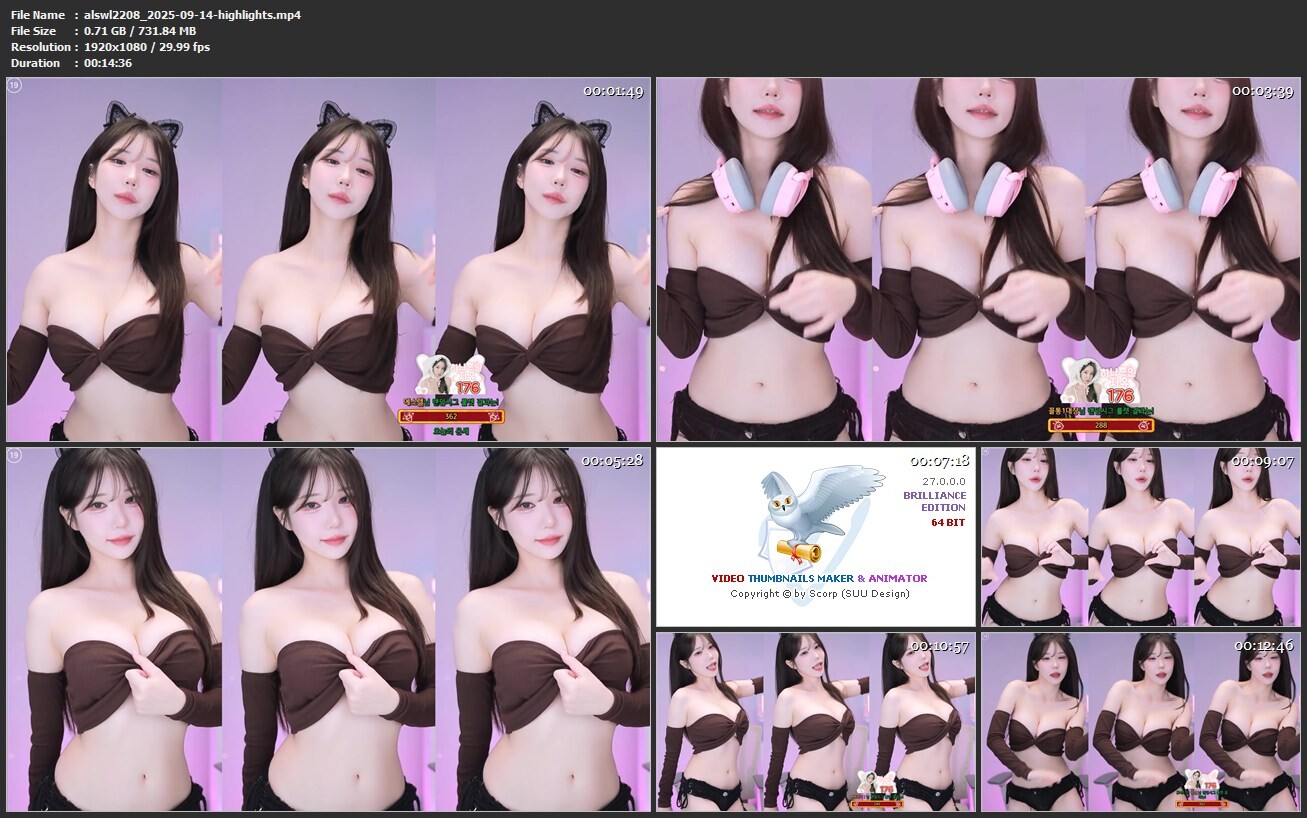Open the thumbnail stamped 00:05:28
This screenshot has height=818, width=1307.
328,629
